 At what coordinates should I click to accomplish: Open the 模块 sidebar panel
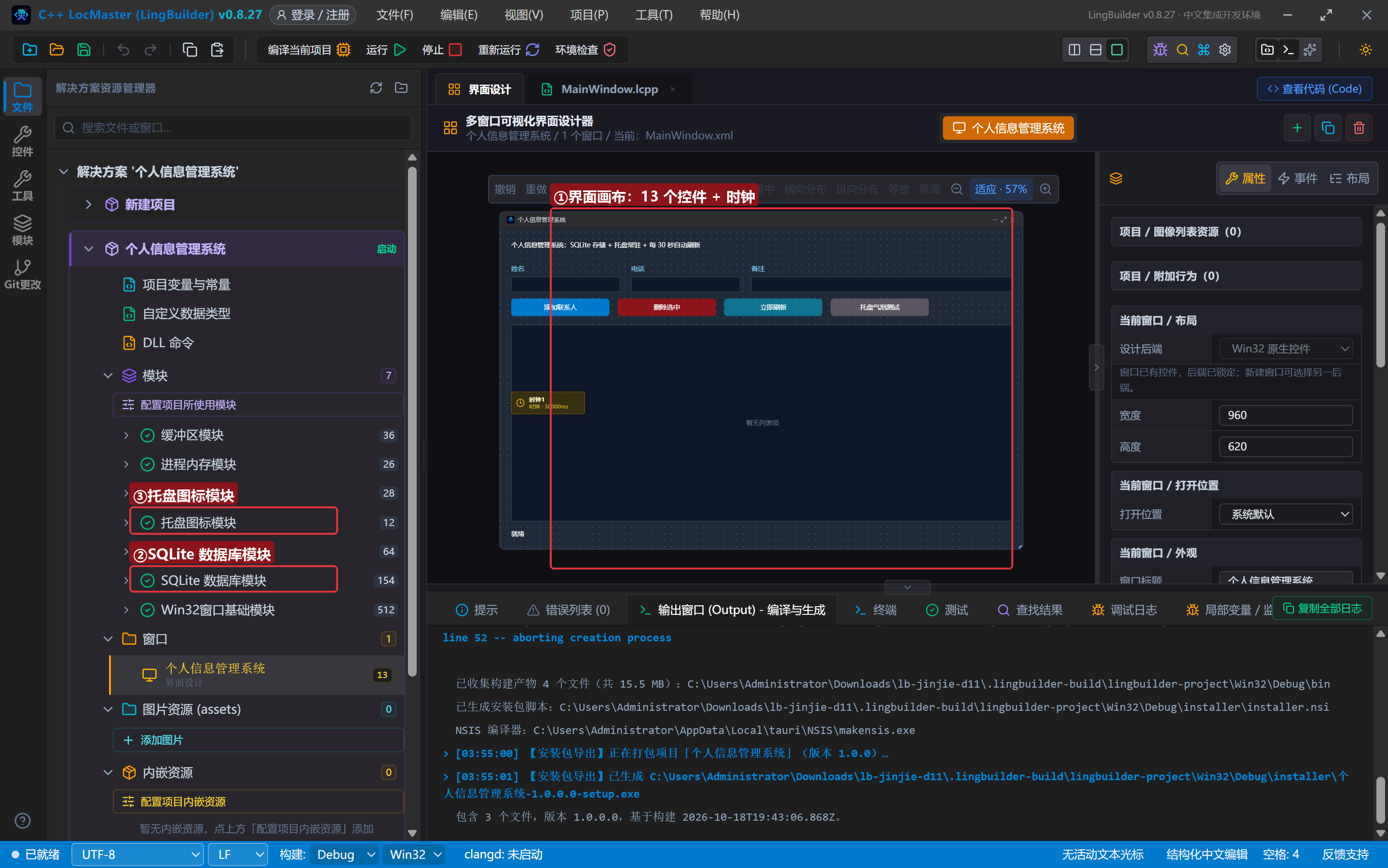pyautogui.click(x=22, y=230)
